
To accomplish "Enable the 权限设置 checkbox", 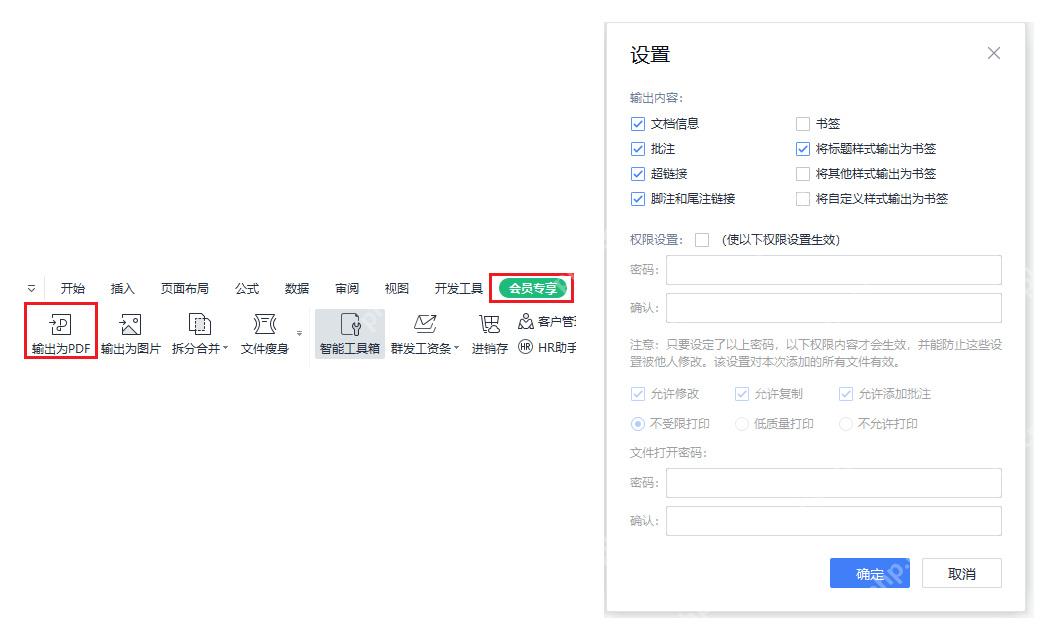I will click(702, 240).
